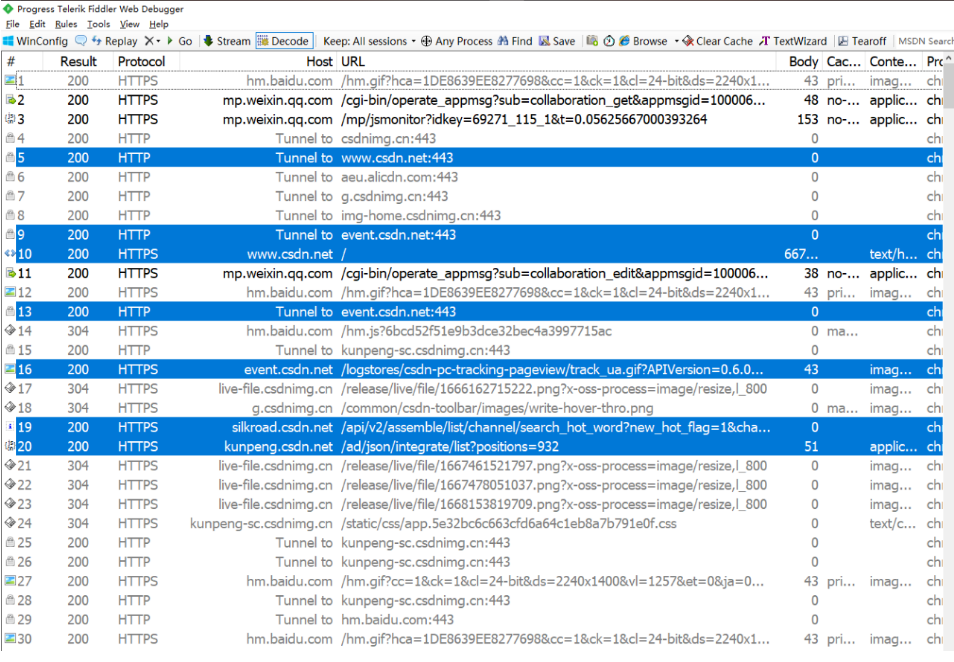This screenshot has width=954, height=662.
Task: Click the icon of session 3
Action: pyautogui.click(x=10, y=119)
